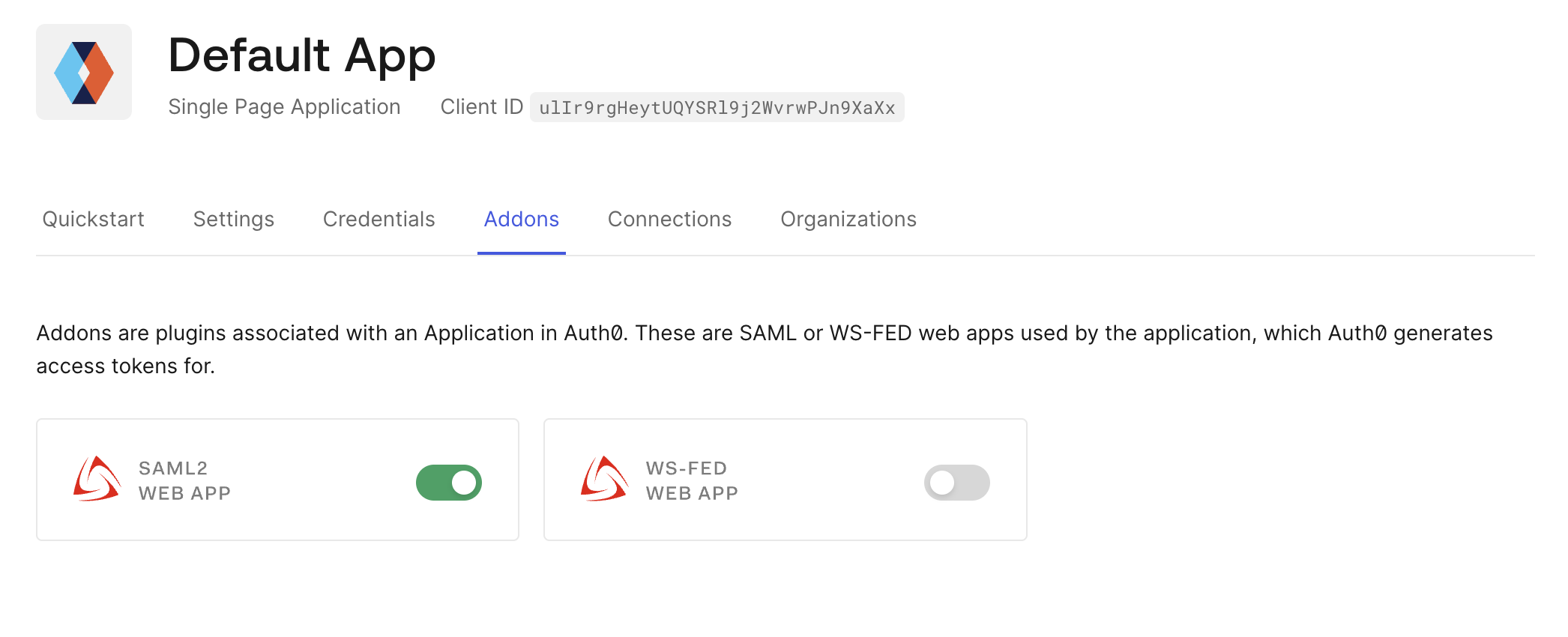The image size is (1568, 637).
Task: Click the Client ID label
Action: [482, 106]
